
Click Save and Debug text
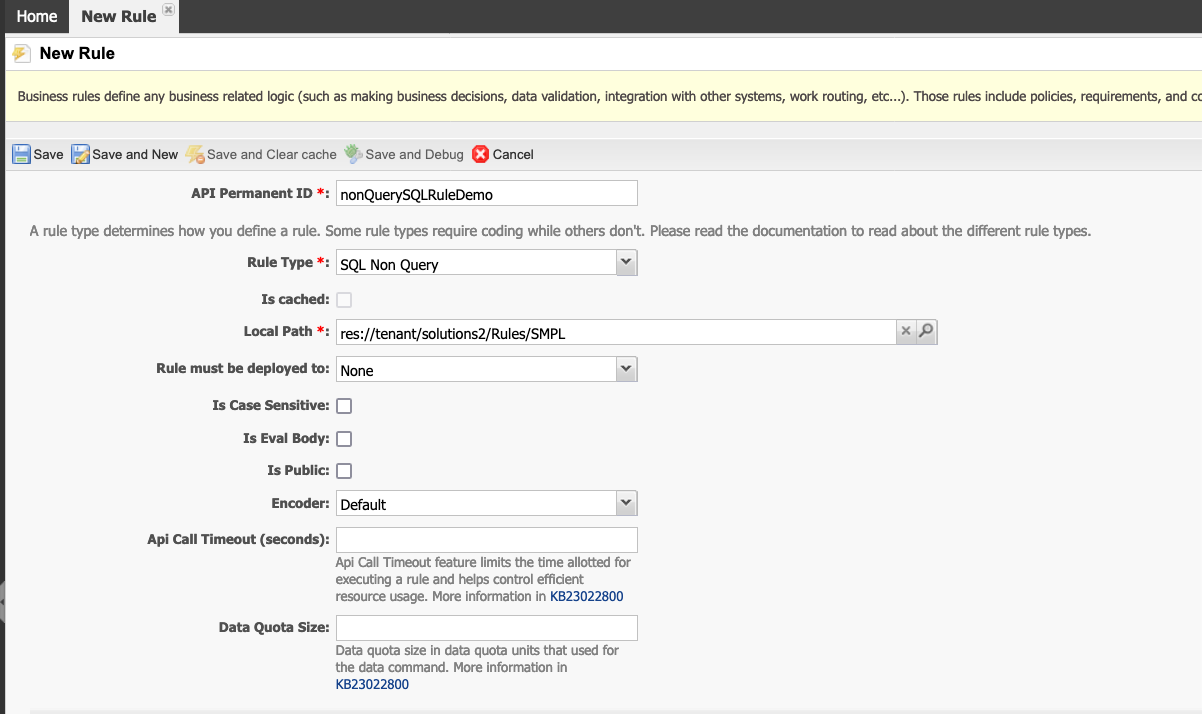[415, 154]
